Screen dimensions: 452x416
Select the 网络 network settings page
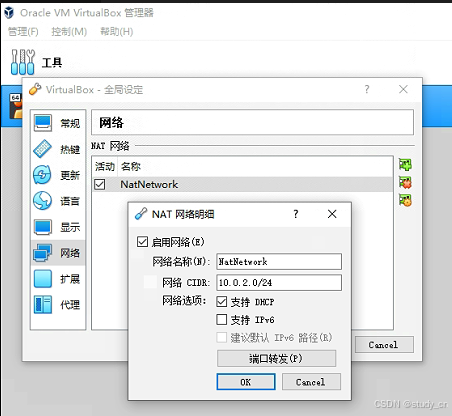tap(58, 253)
